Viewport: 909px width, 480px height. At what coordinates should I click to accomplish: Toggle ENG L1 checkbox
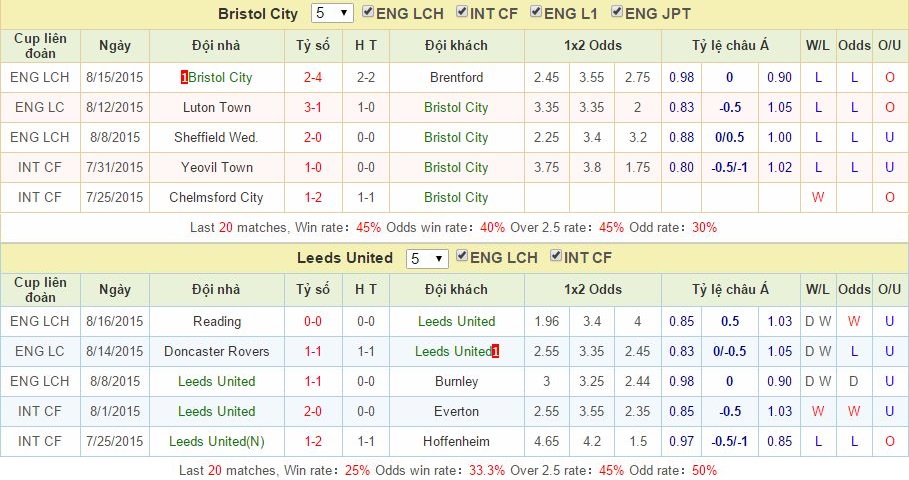(x=537, y=13)
